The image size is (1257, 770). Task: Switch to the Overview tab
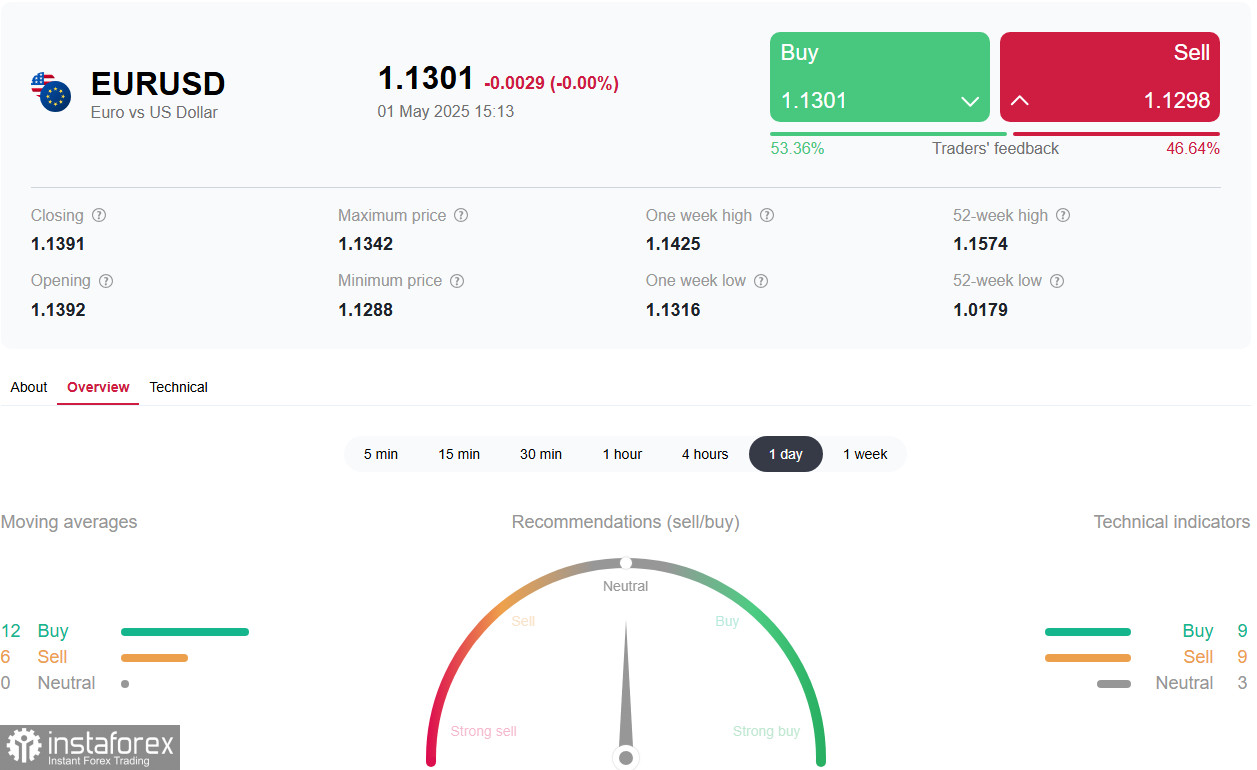click(x=98, y=387)
